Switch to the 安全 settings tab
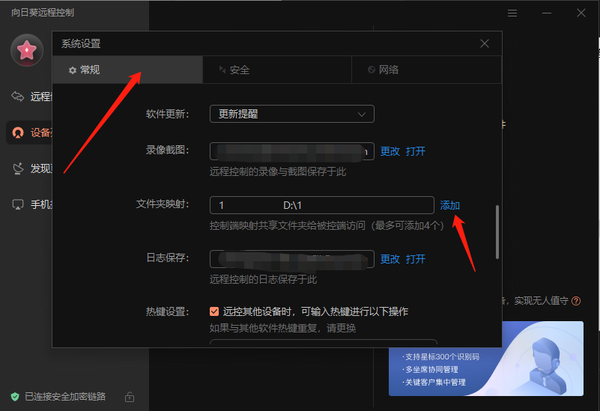 [x=277, y=70]
